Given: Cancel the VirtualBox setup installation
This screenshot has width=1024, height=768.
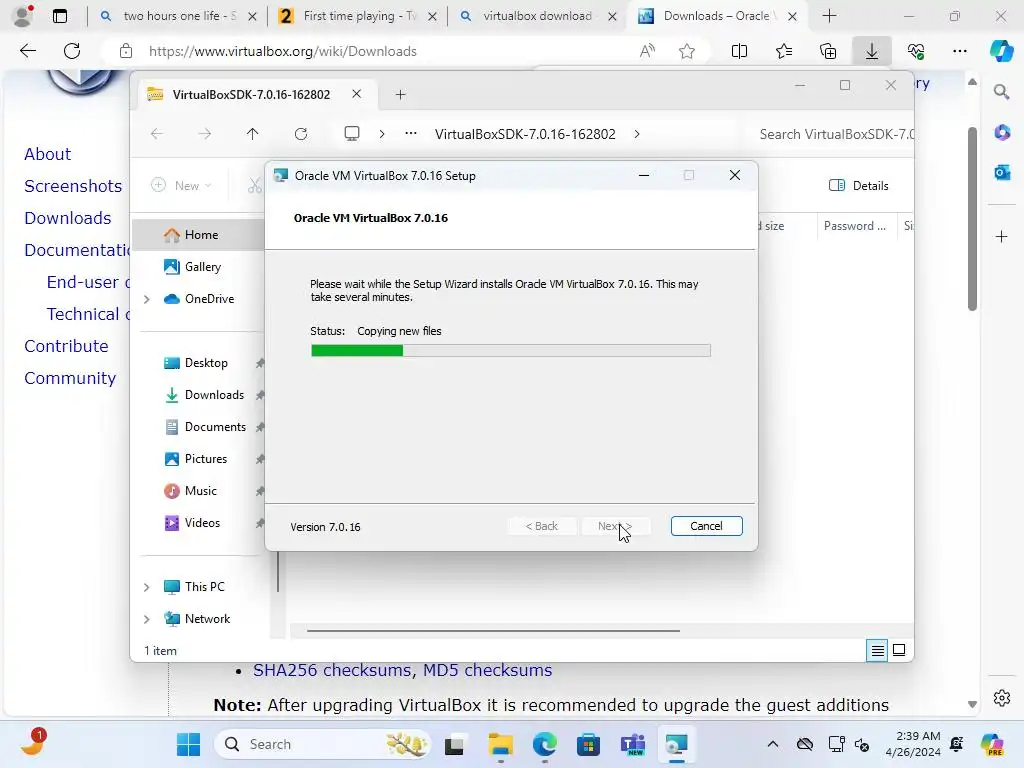Looking at the screenshot, I should coord(706,526).
